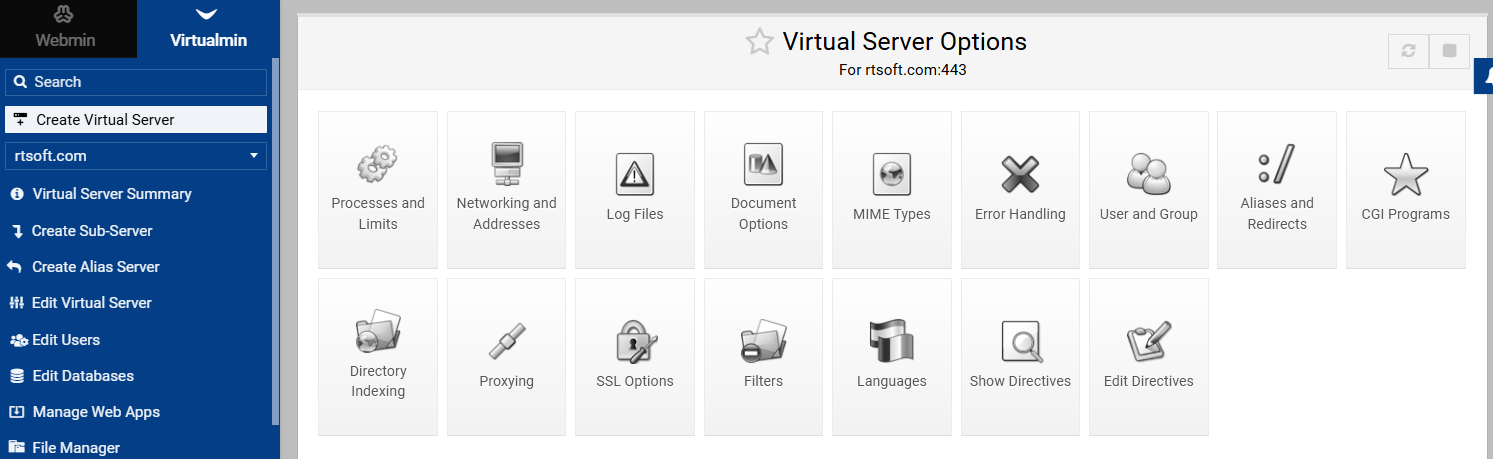The height and width of the screenshot is (459, 1493).
Task: Open Show Directives icon
Action: [x=1020, y=342]
